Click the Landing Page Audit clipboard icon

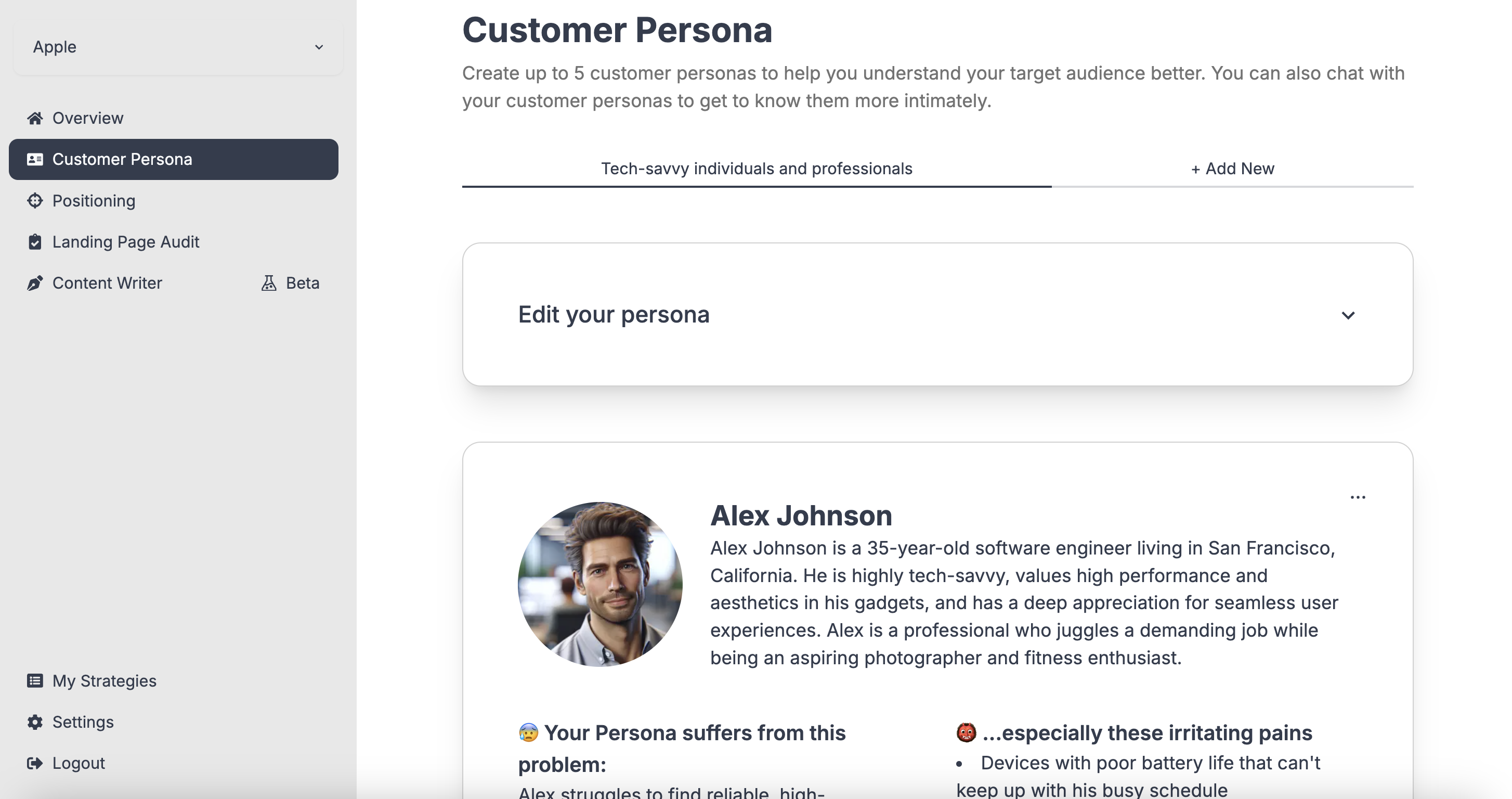35,242
